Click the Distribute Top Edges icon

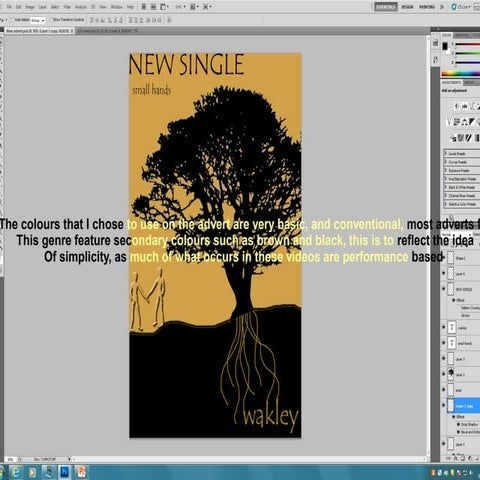point(131,20)
